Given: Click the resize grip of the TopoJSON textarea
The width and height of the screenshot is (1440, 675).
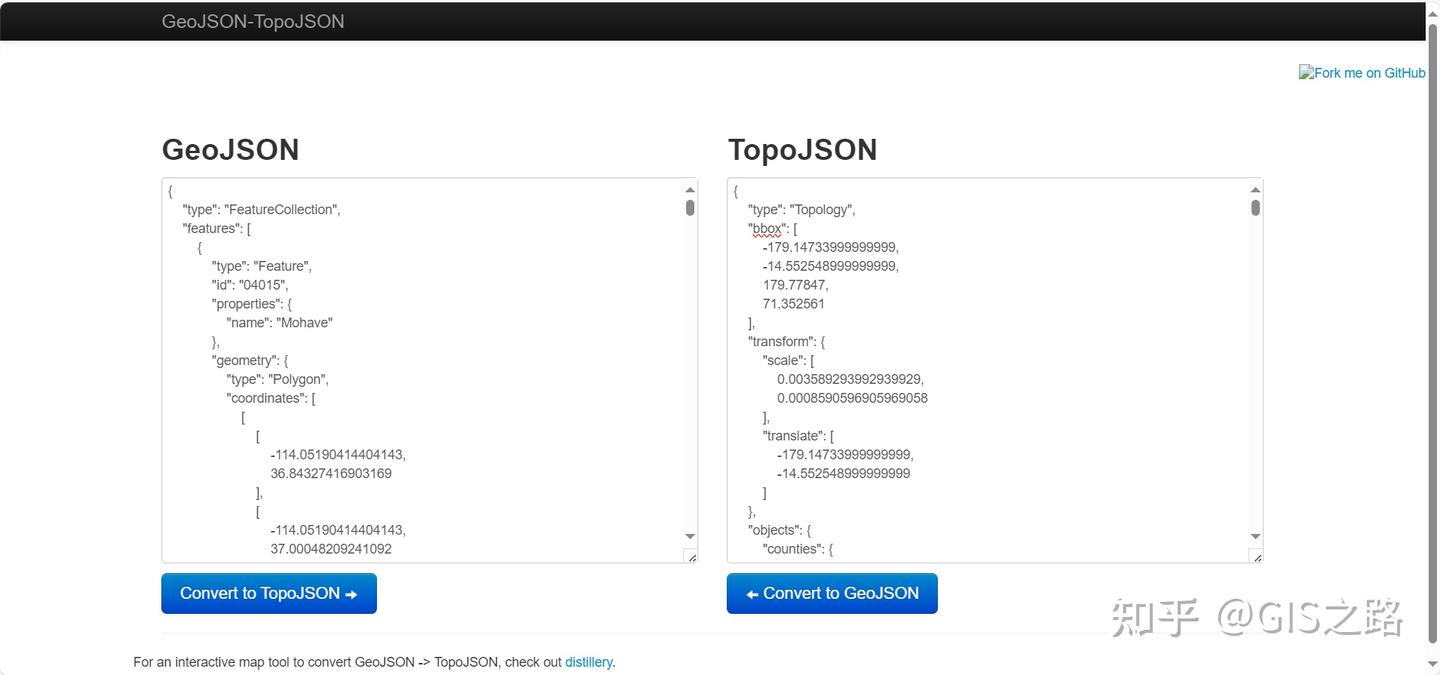Looking at the screenshot, I should pos(1257,556).
